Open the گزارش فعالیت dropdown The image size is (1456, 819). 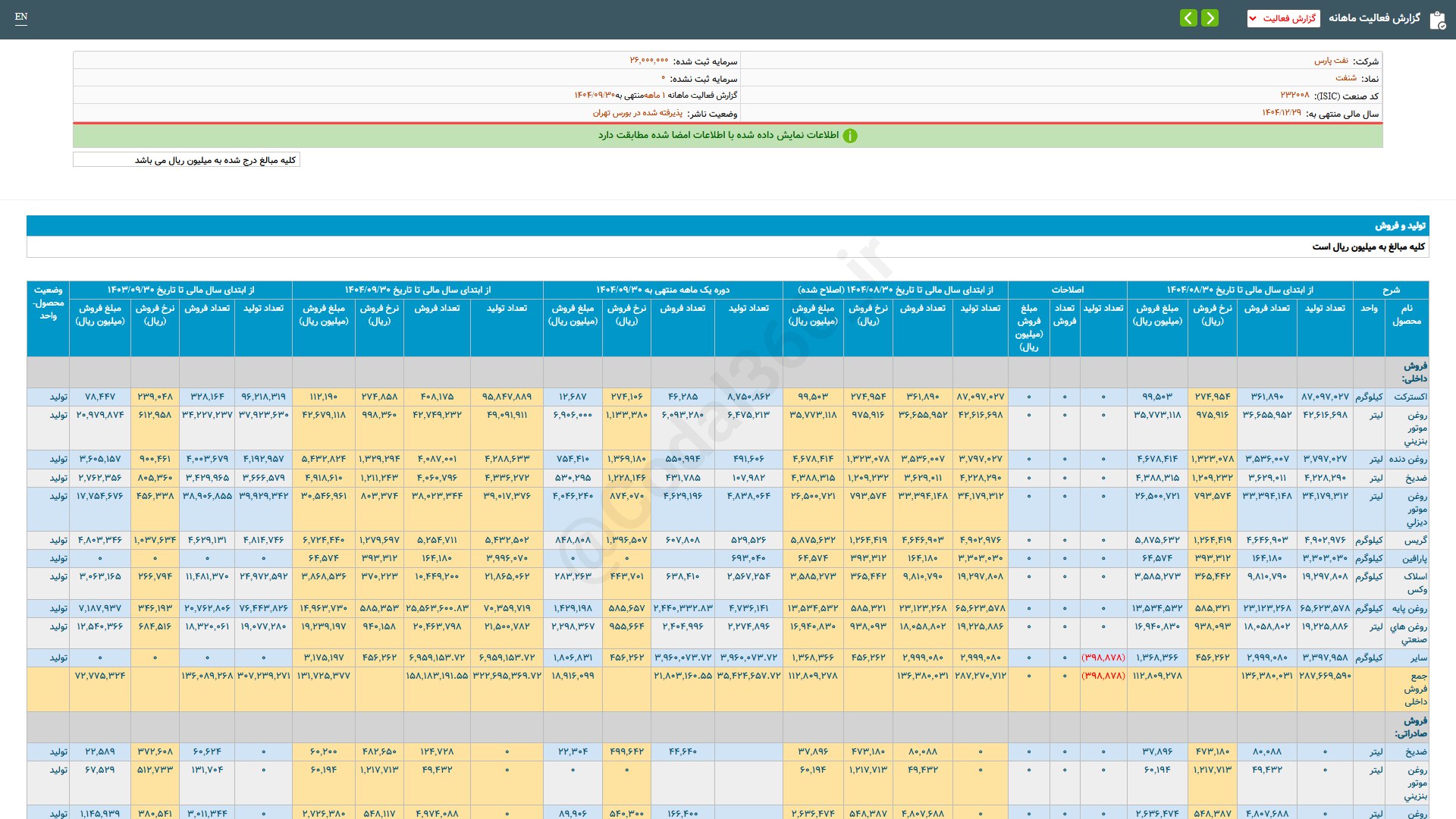tap(1283, 18)
